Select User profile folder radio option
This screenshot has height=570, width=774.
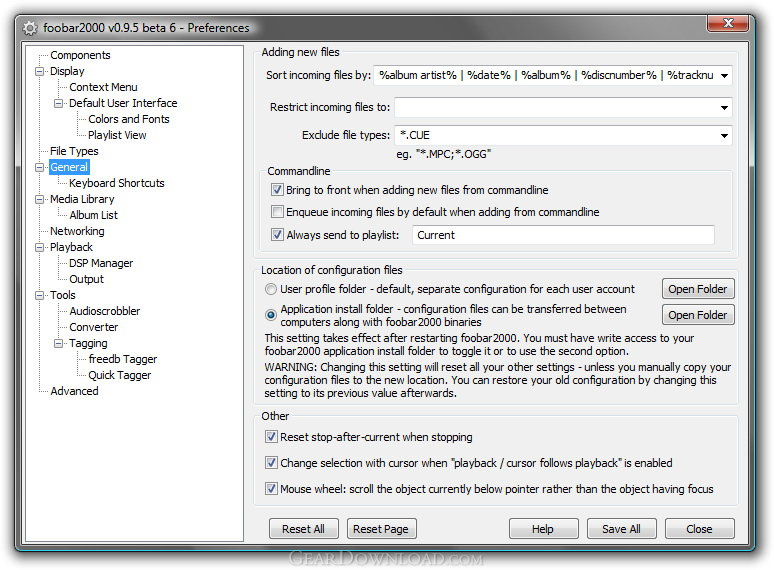(x=271, y=289)
